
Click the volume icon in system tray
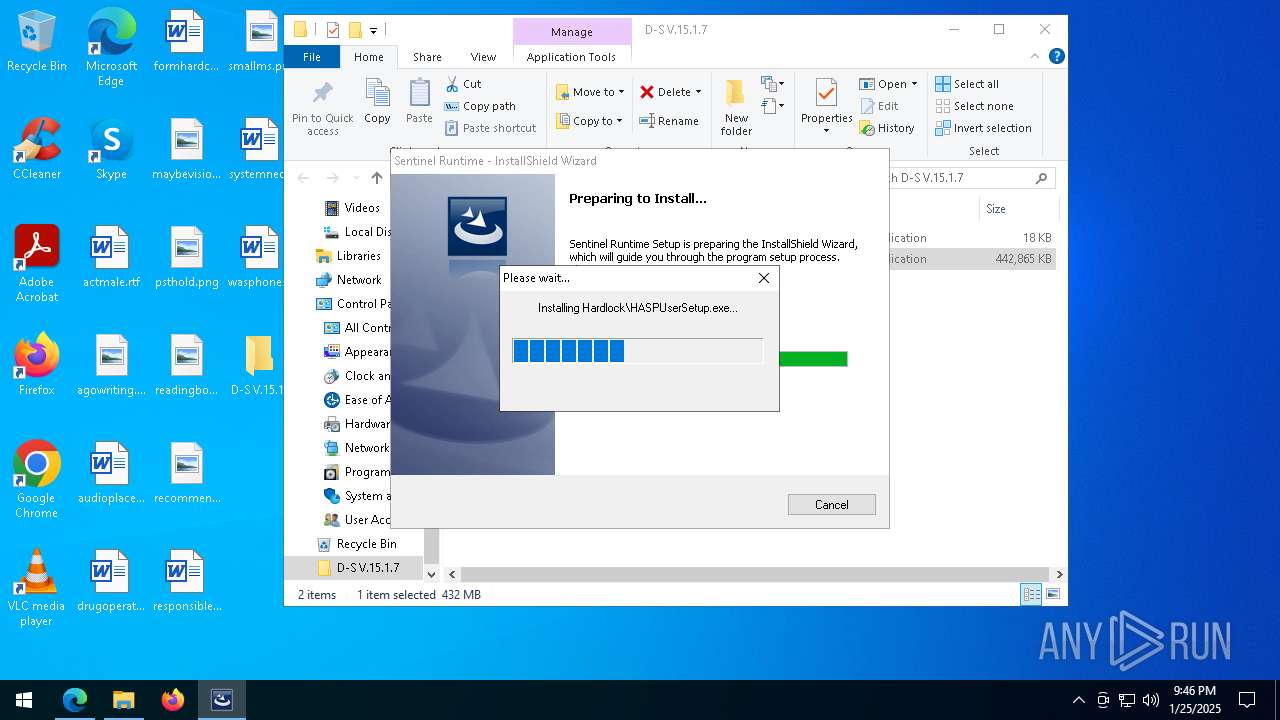pyautogui.click(x=1150, y=700)
